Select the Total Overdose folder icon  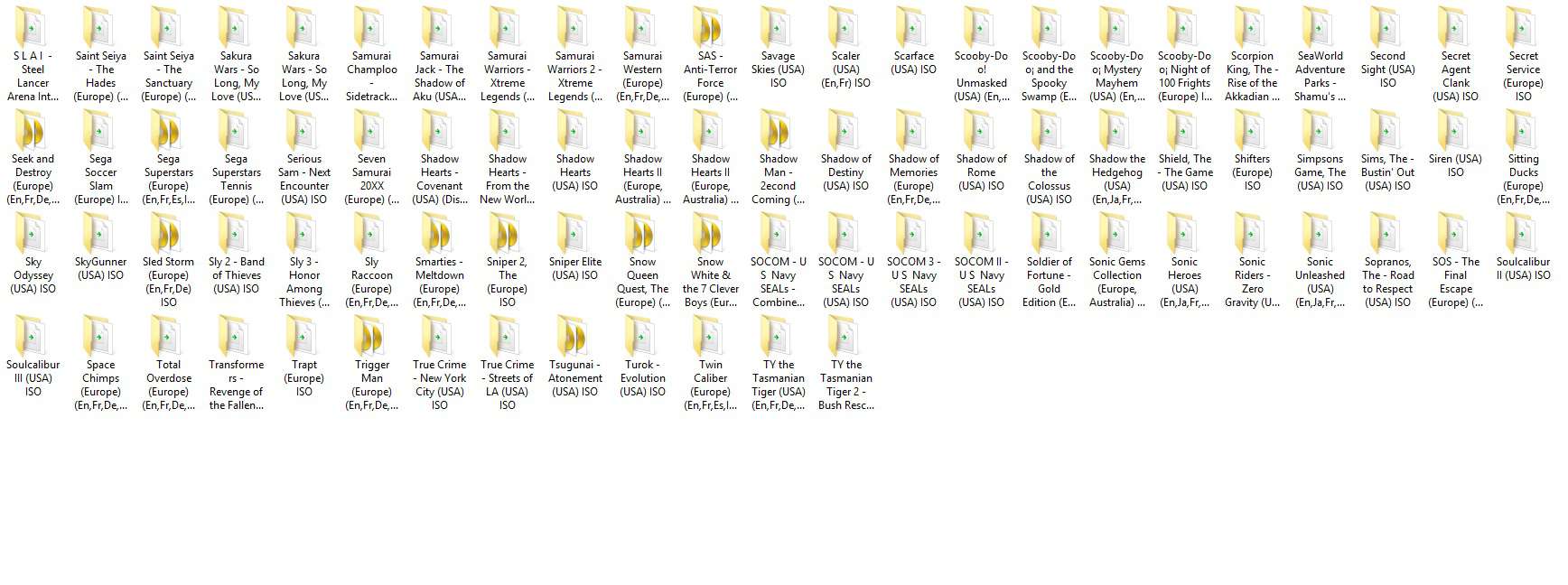point(168,335)
